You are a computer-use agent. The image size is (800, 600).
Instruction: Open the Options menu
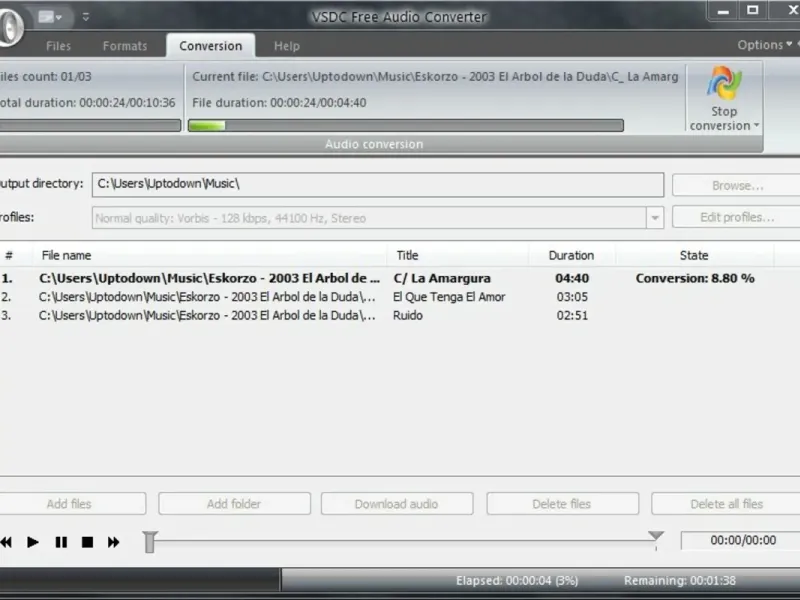764,45
